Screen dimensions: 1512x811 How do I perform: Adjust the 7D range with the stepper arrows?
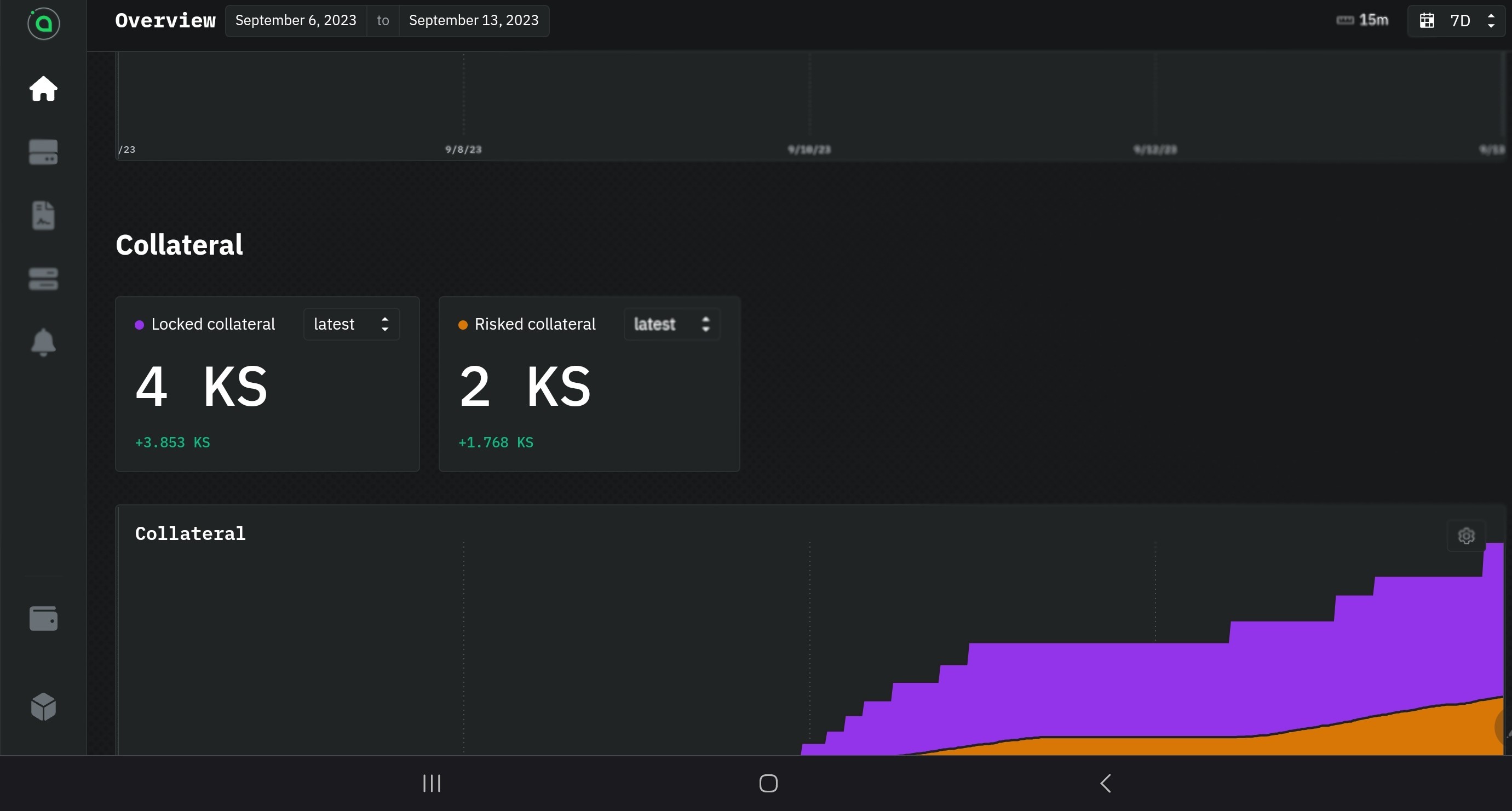pyautogui.click(x=1491, y=20)
